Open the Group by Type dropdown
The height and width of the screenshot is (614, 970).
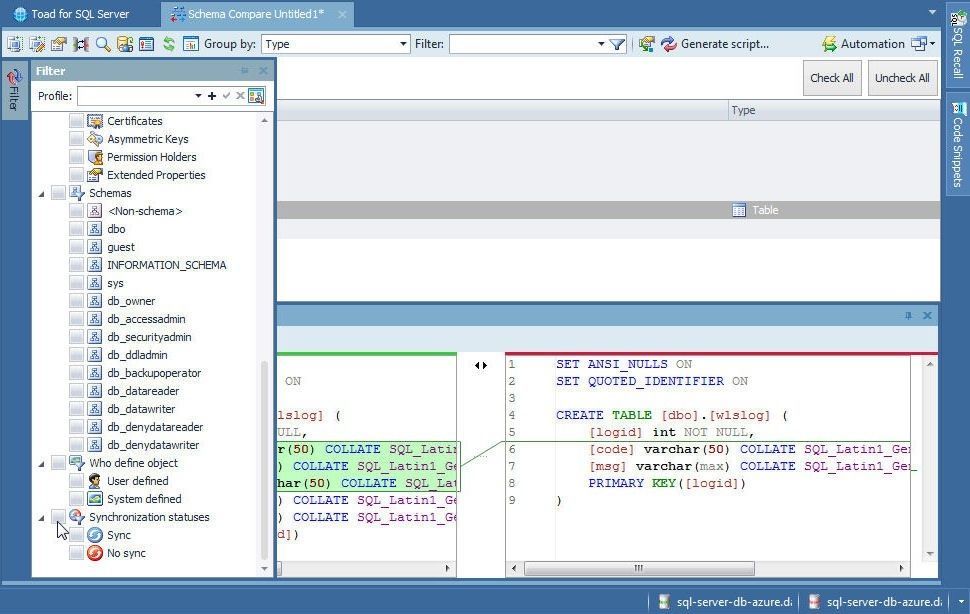[x=403, y=44]
